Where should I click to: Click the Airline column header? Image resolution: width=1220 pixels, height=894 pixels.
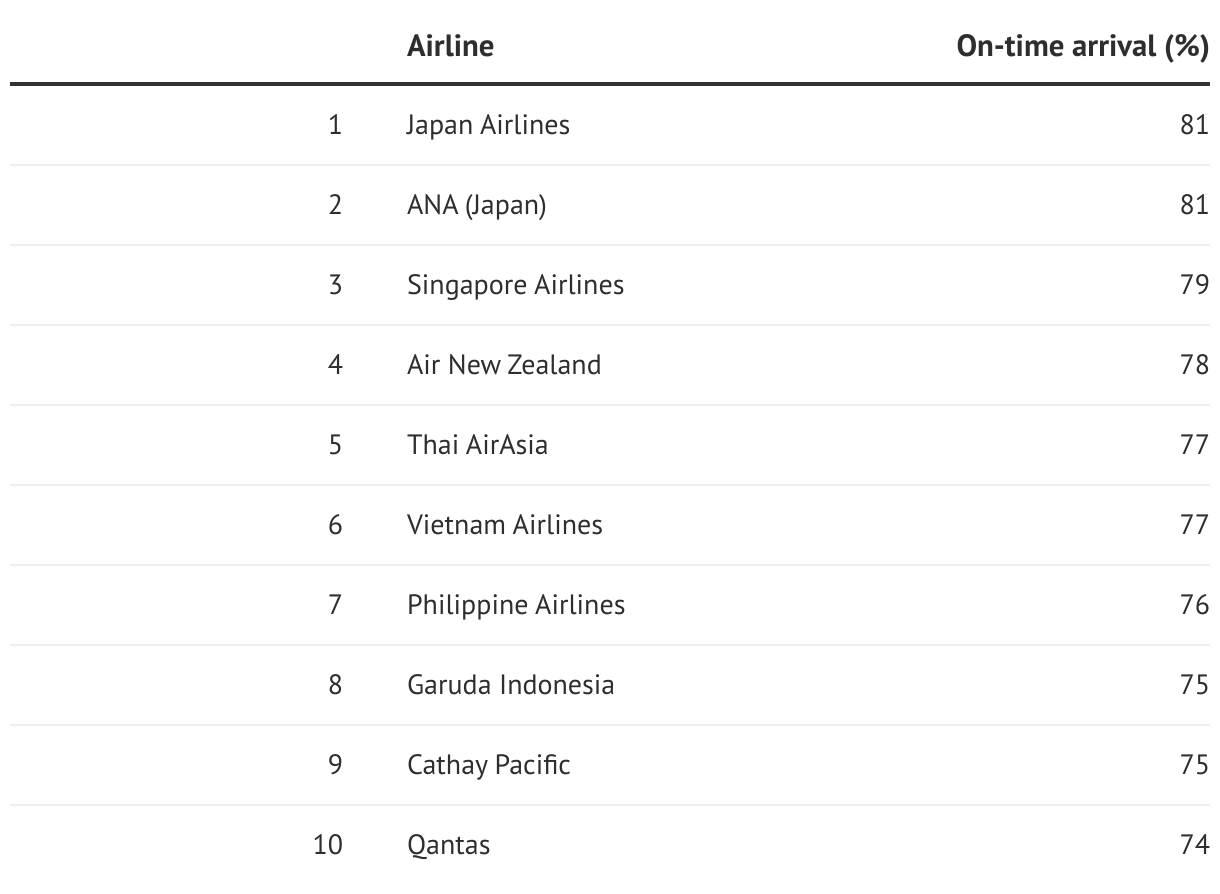pos(450,46)
